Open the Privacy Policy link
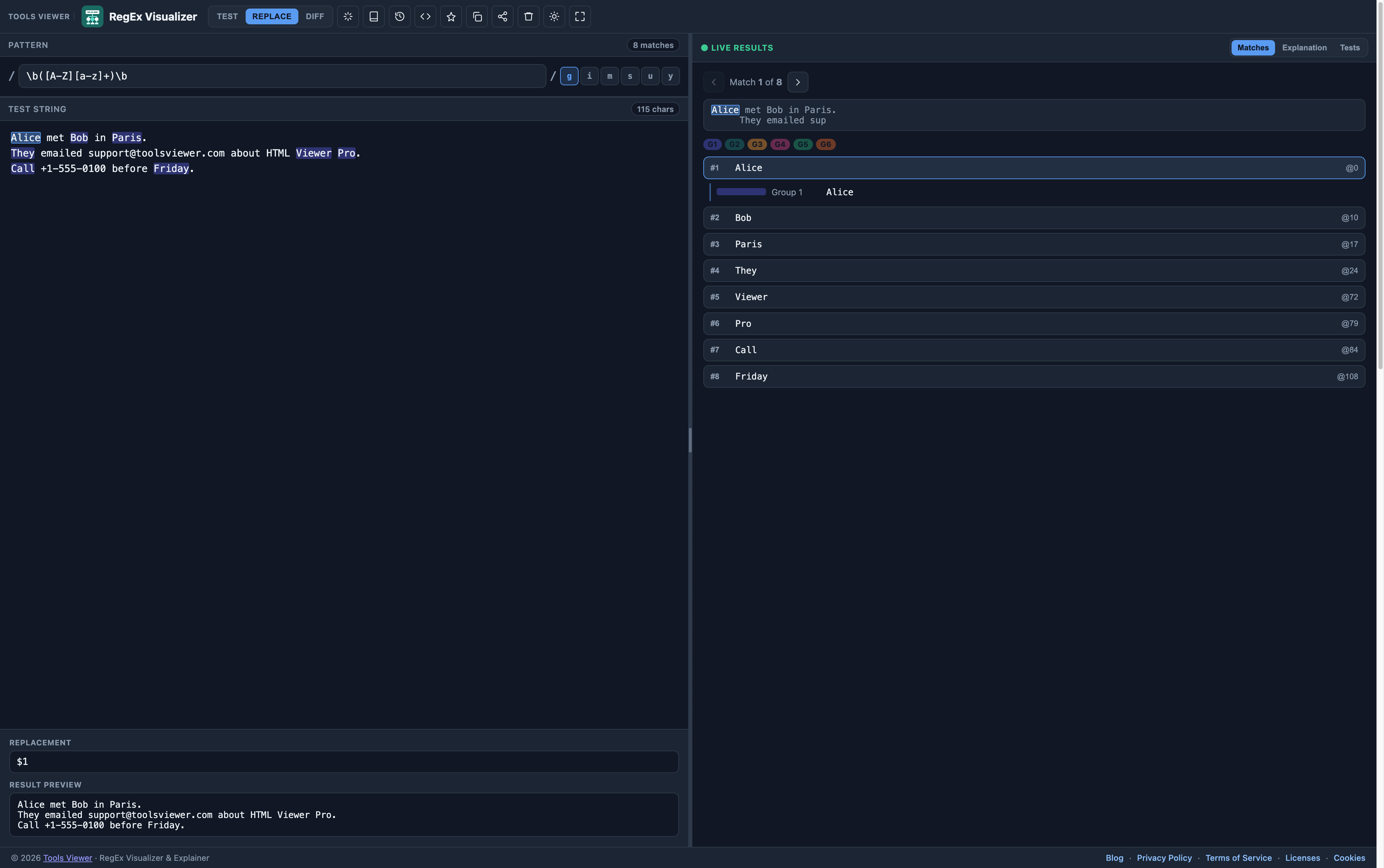Viewport: 1384px width, 868px height. (x=1164, y=858)
